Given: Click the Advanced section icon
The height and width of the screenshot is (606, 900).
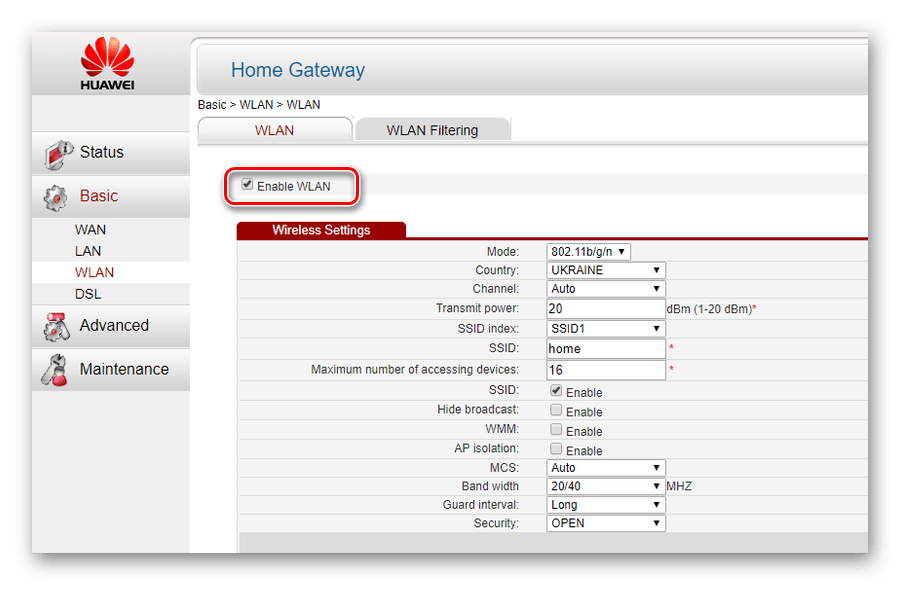Looking at the screenshot, I should pos(56,327).
